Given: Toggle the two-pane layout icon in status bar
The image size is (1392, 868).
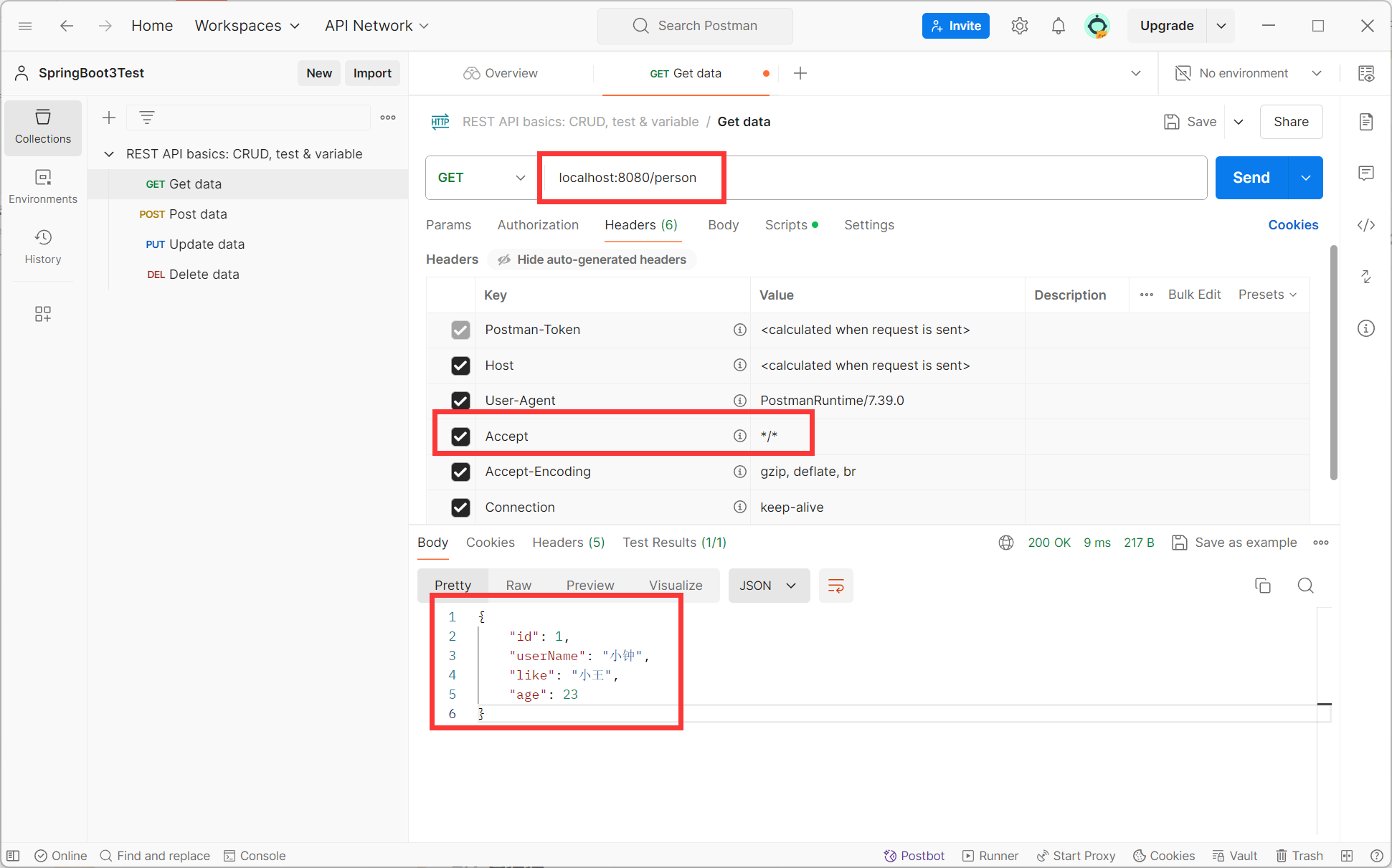Looking at the screenshot, I should [x=1347, y=856].
